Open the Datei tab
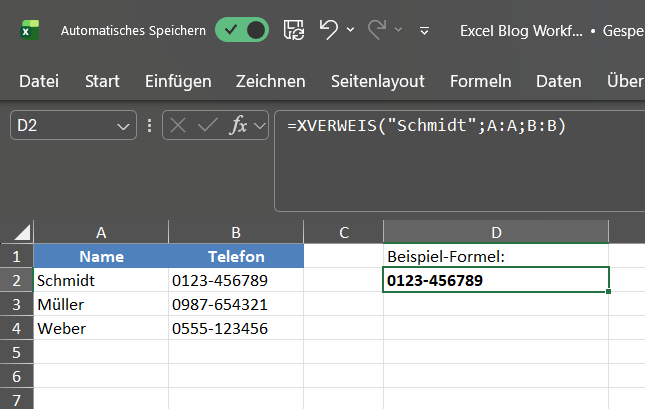645x409 pixels. point(39,81)
